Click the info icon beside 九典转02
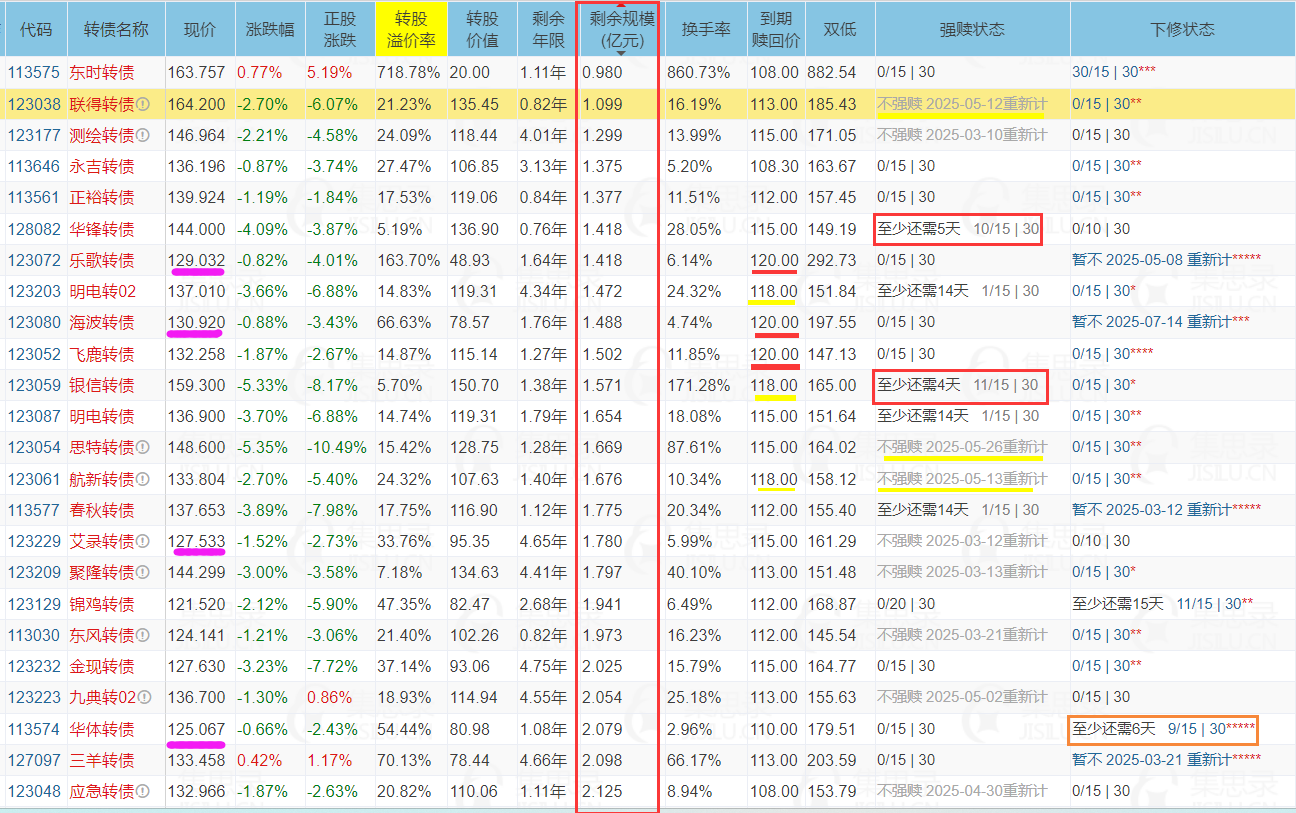Viewport: 1296px width, 813px height. coord(143,697)
